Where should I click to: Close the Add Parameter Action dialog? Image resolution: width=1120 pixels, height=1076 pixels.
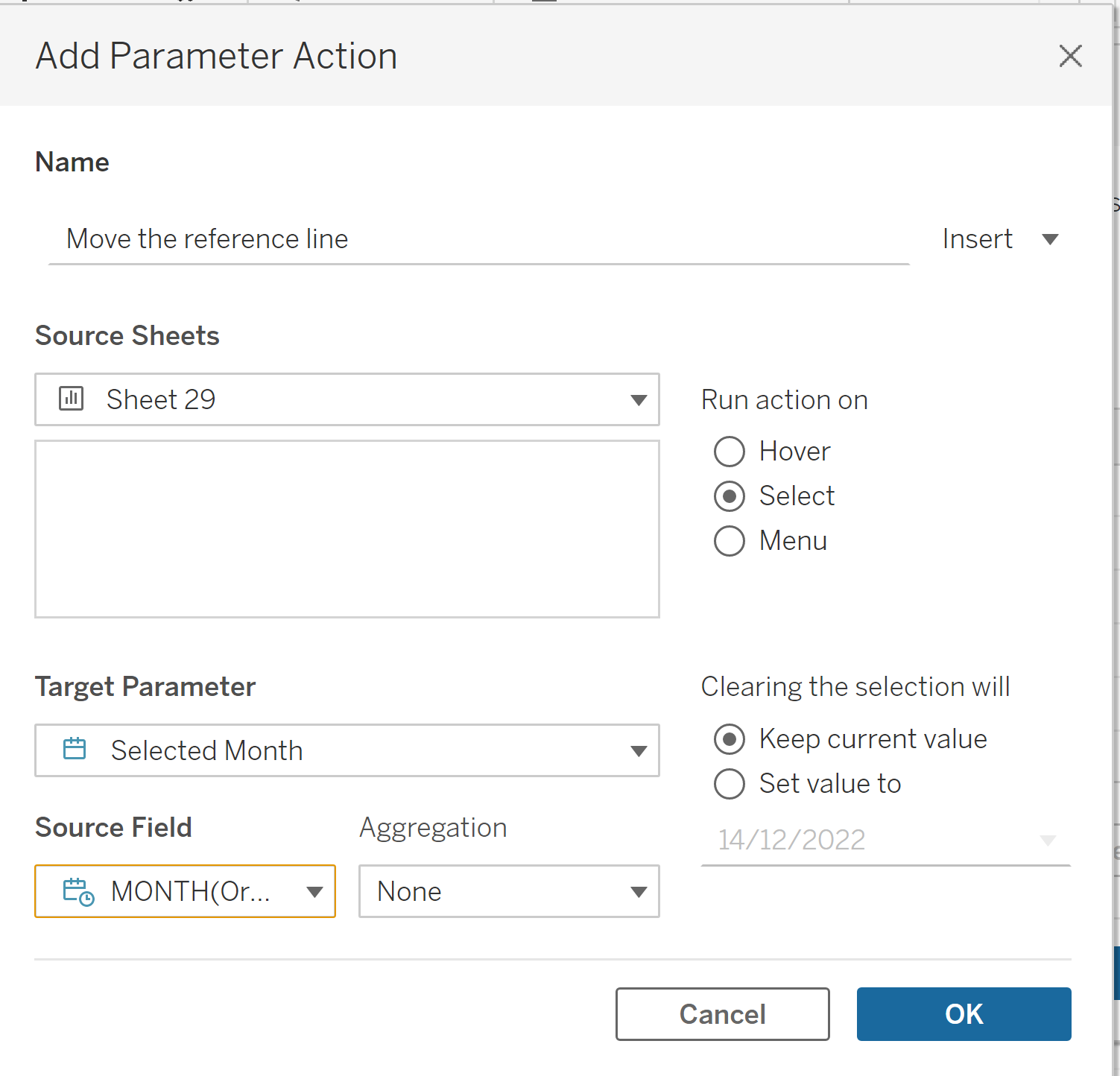coord(1070,56)
